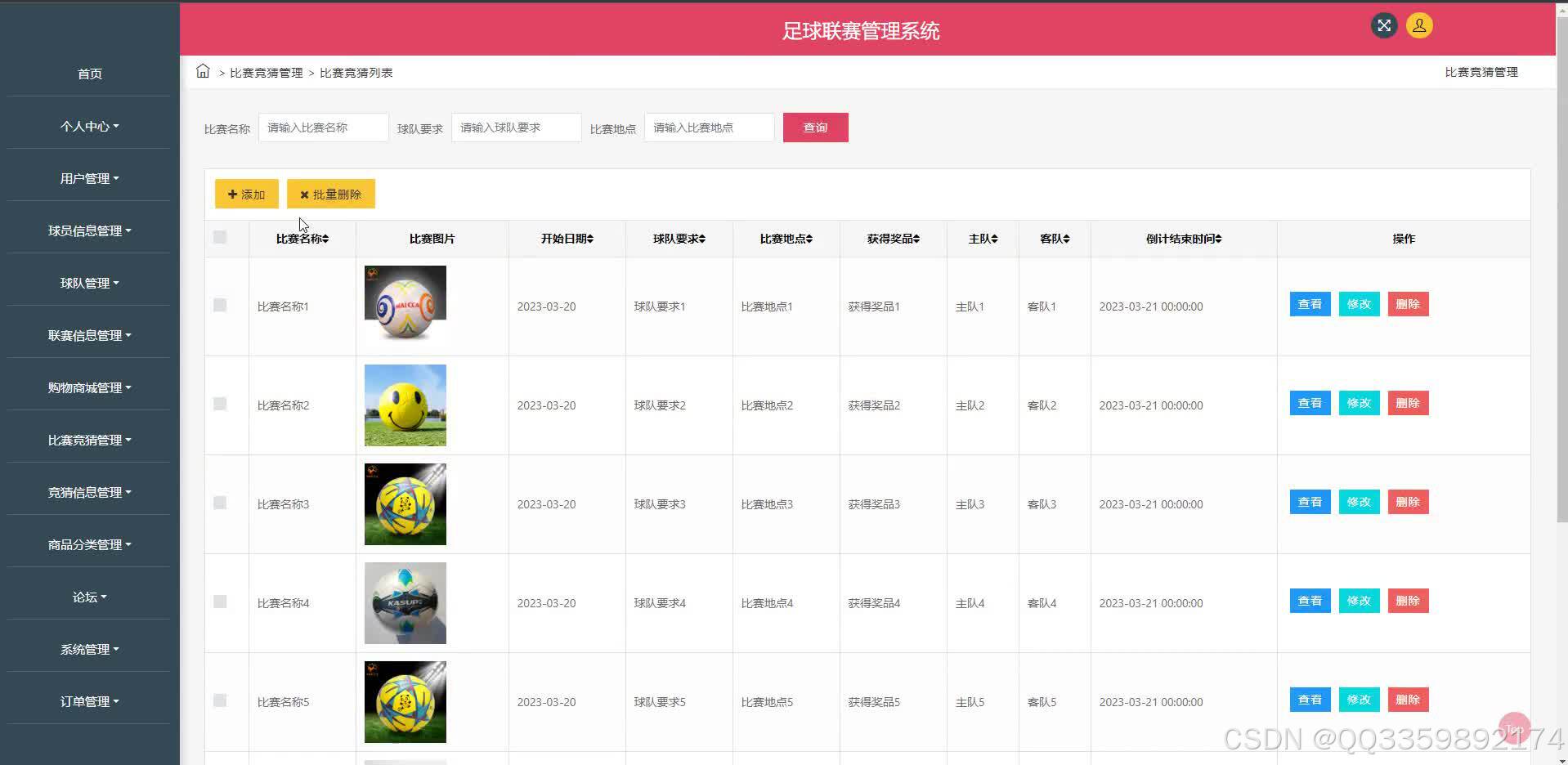1568x765 pixels.
Task: Check the row checkbox for 比赛名称2
Action: pyautogui.click(x=220, y=404)
